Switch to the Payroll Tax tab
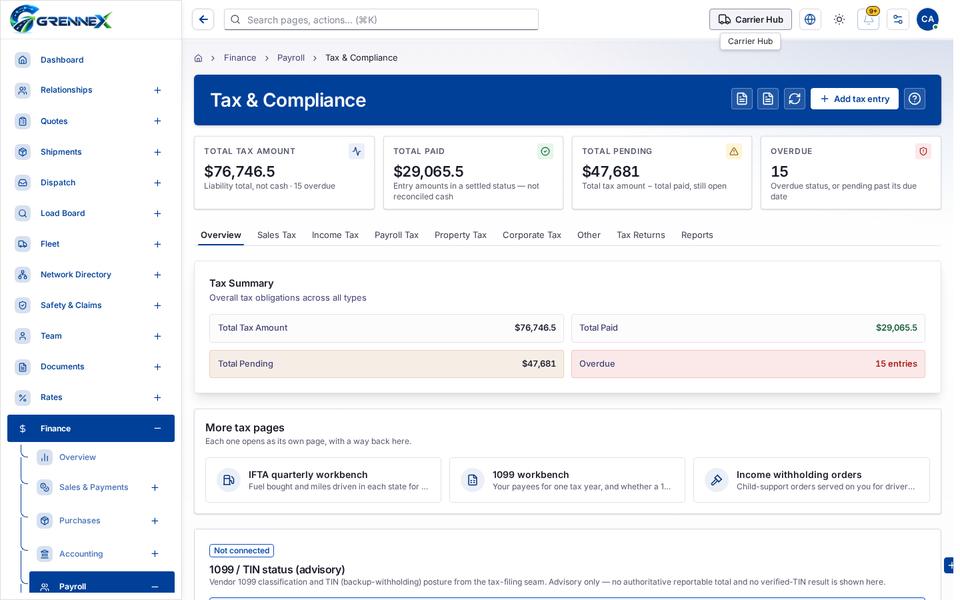 pos(396,235)
